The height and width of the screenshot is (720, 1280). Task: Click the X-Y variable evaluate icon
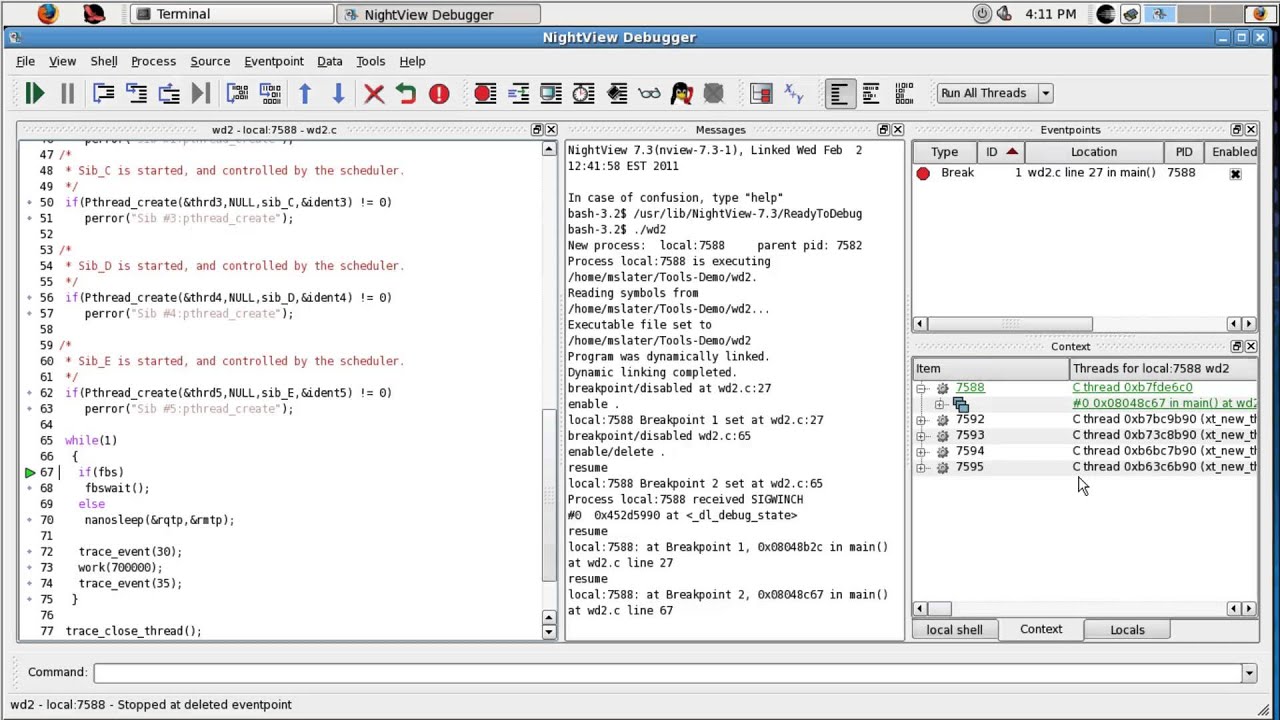794,94
